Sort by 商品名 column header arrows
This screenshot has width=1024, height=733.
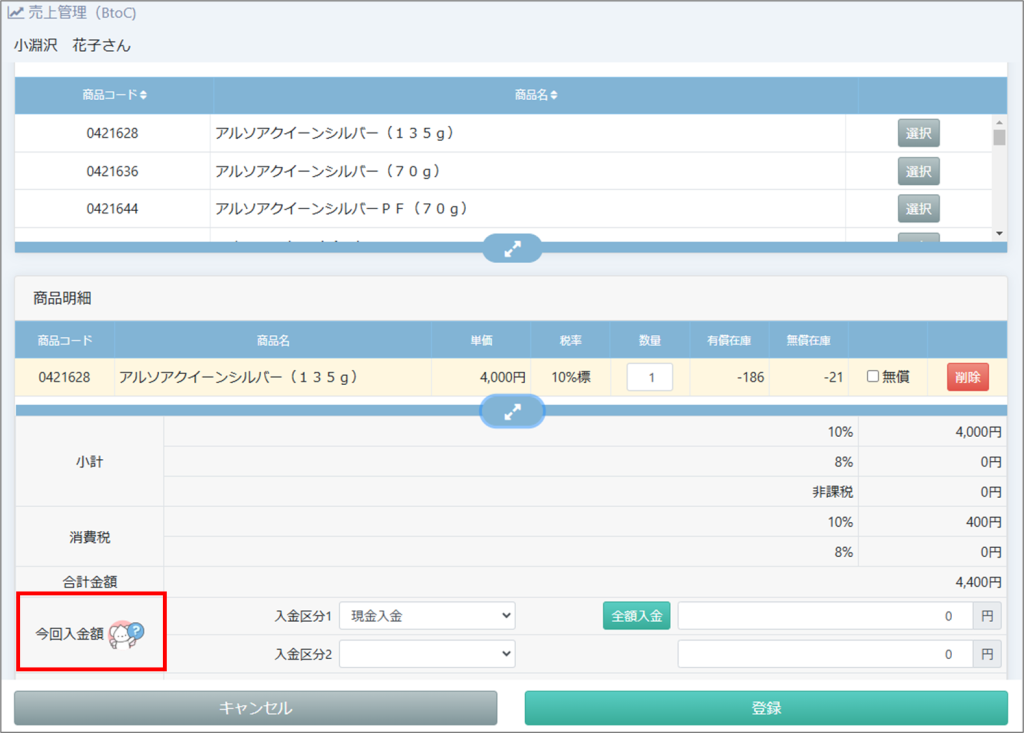point(554,95)
